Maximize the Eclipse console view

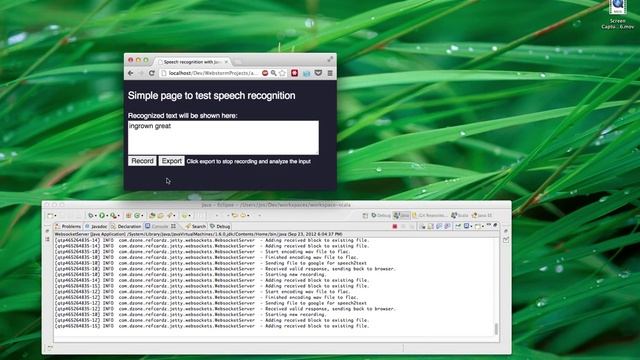click(496, 225)
